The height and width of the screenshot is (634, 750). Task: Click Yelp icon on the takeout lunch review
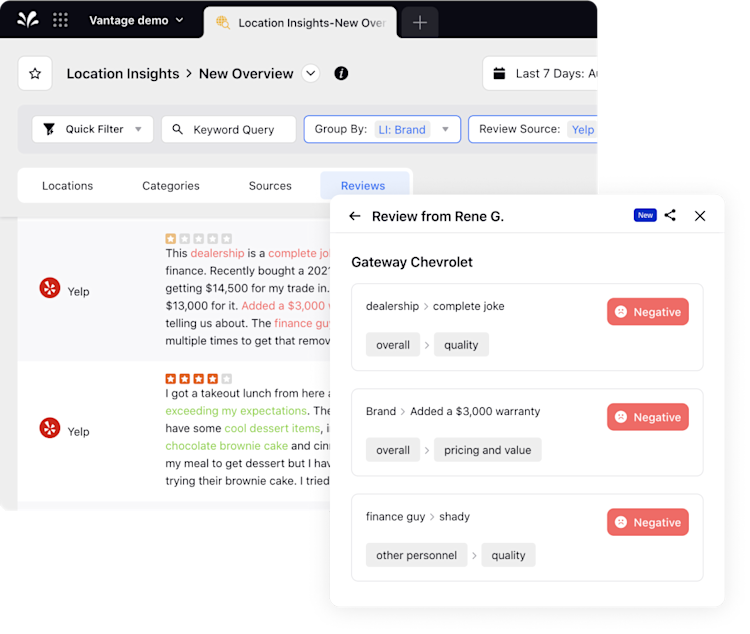coord(50,428)
